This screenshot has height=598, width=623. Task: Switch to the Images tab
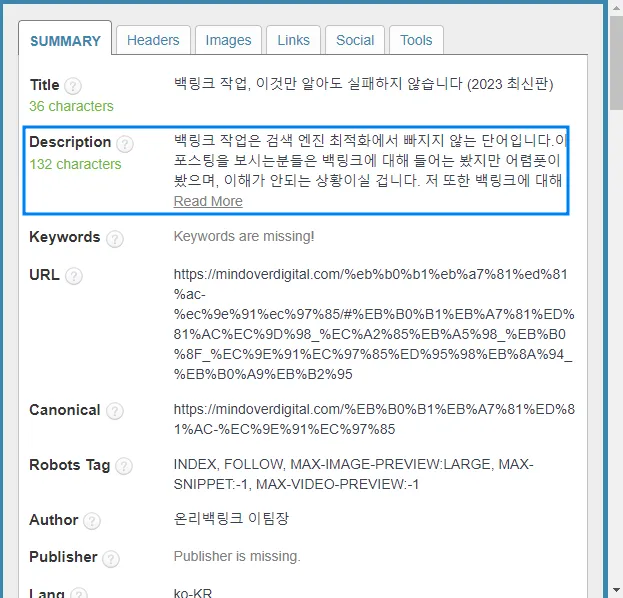coord(228,40)
